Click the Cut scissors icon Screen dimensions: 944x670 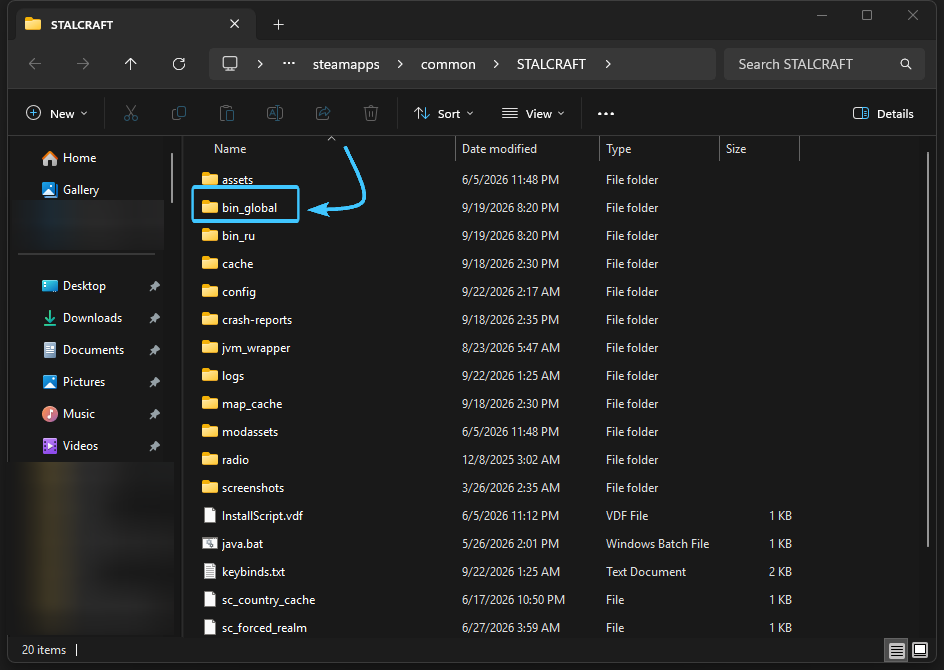tap(131, 113)
